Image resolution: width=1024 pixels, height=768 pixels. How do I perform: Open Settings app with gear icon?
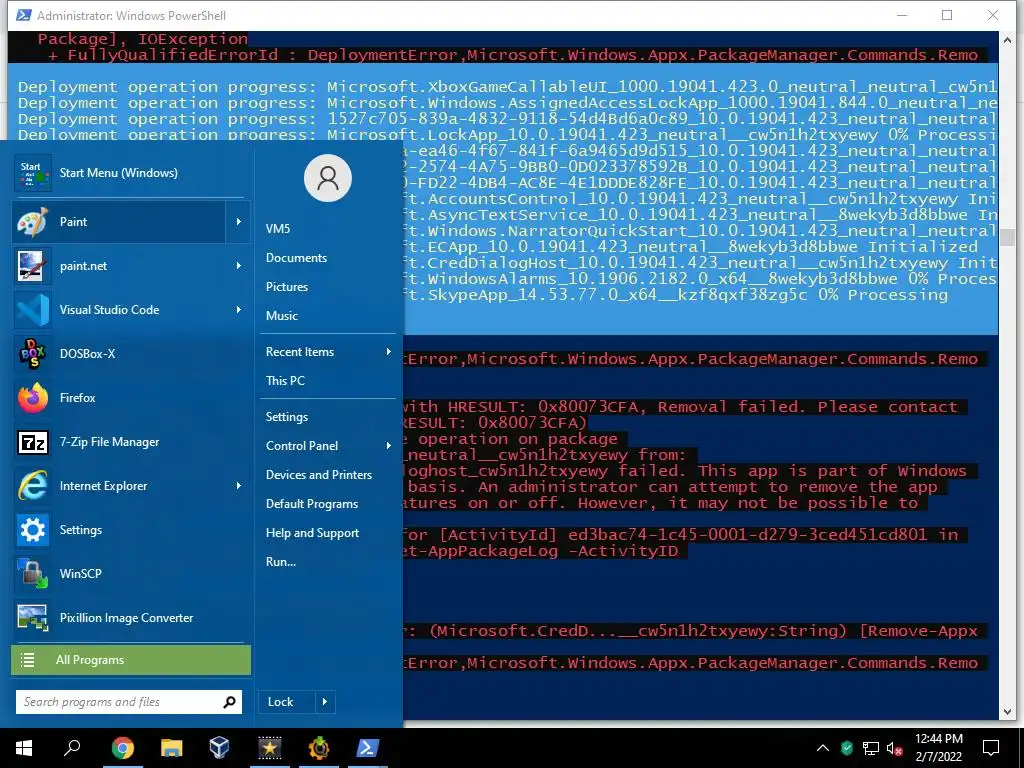tap(131, 530)
